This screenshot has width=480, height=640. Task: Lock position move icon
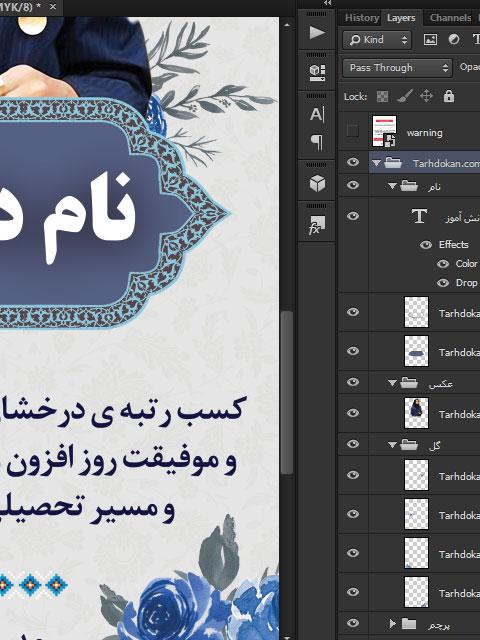click(x=427, y=96)
